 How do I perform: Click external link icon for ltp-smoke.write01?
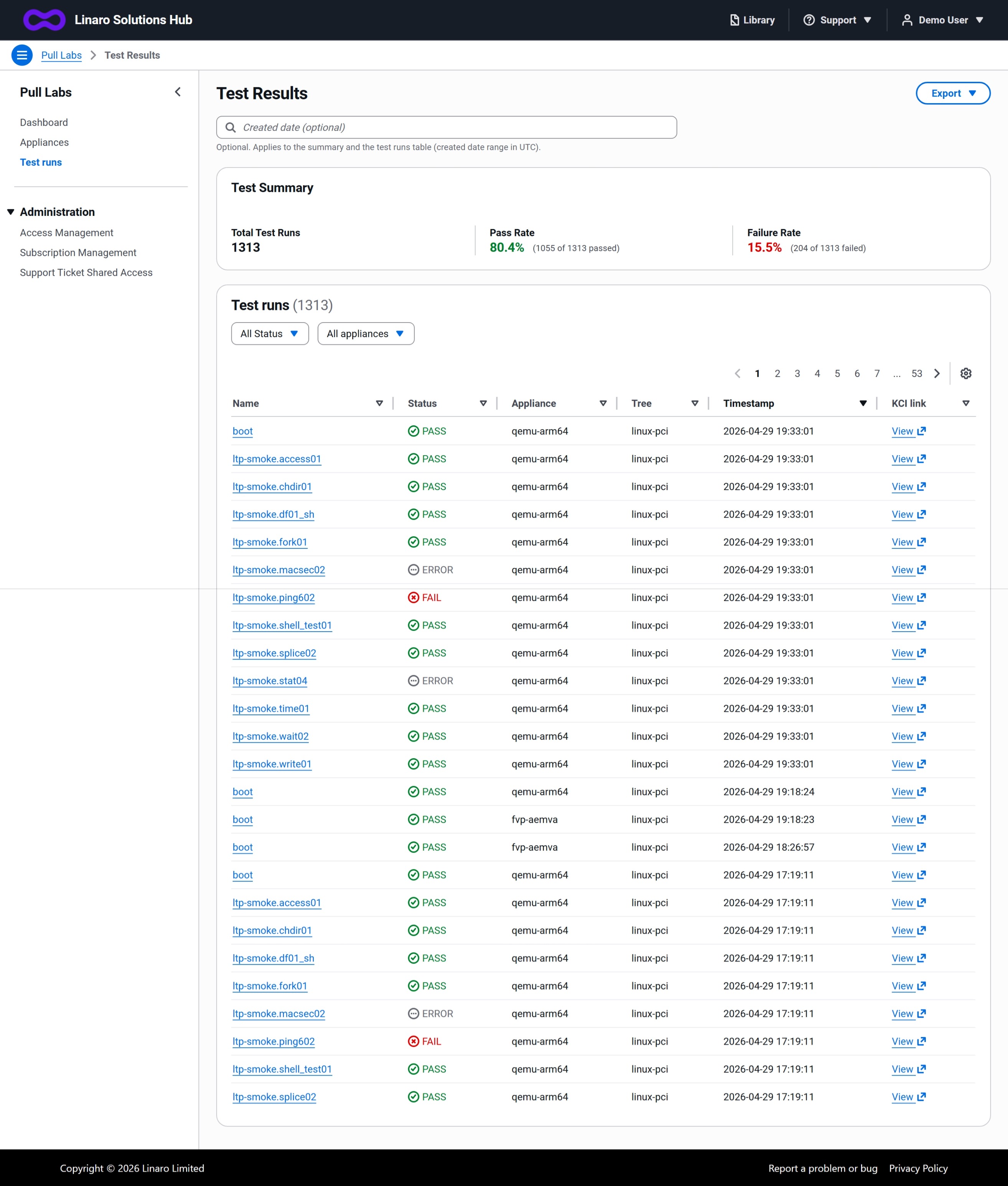coord(921,764)
